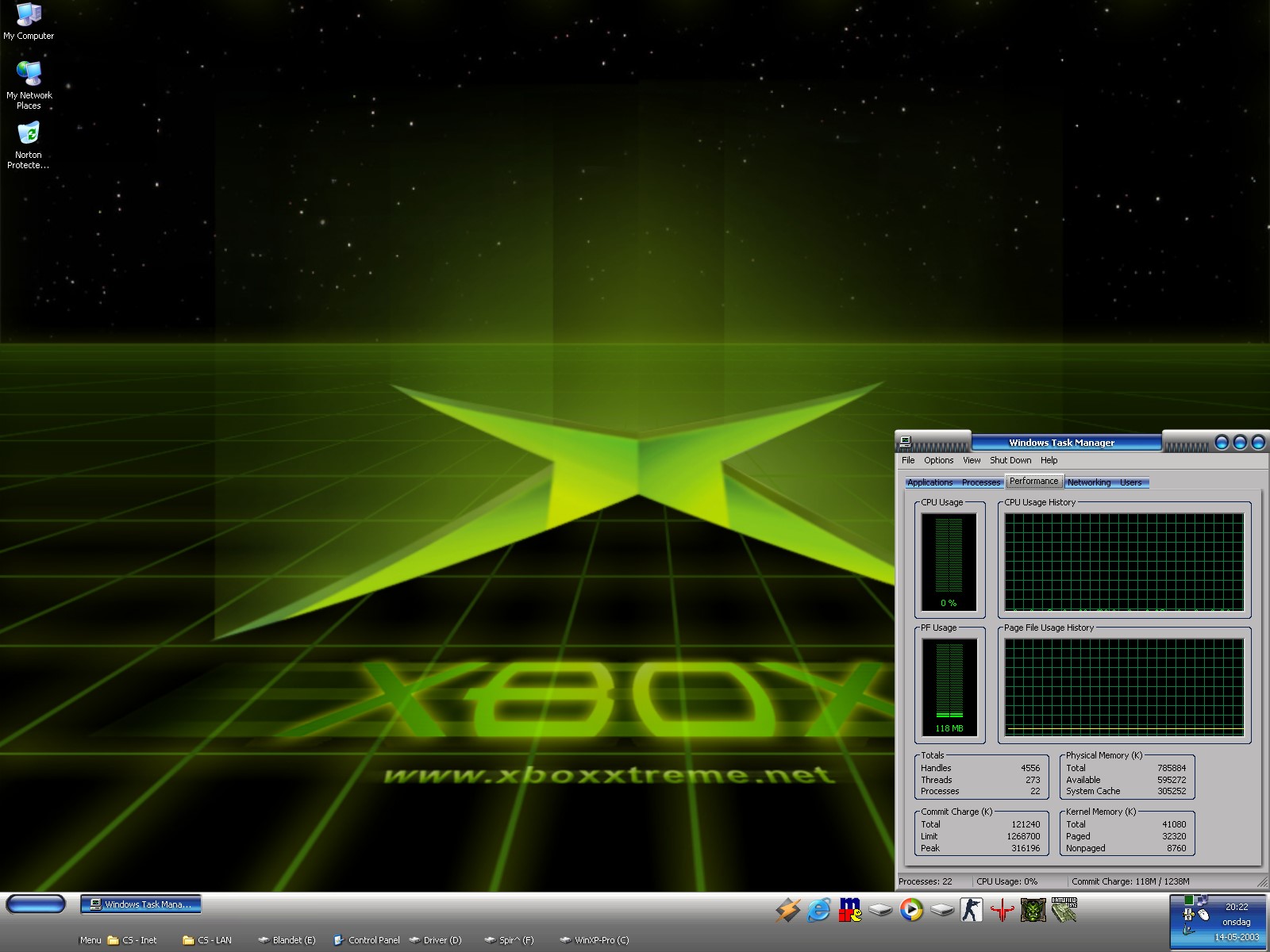Click the Available memory value 595272
Viewport: 1270px width, 952px height.
(x=1172, y=780)
